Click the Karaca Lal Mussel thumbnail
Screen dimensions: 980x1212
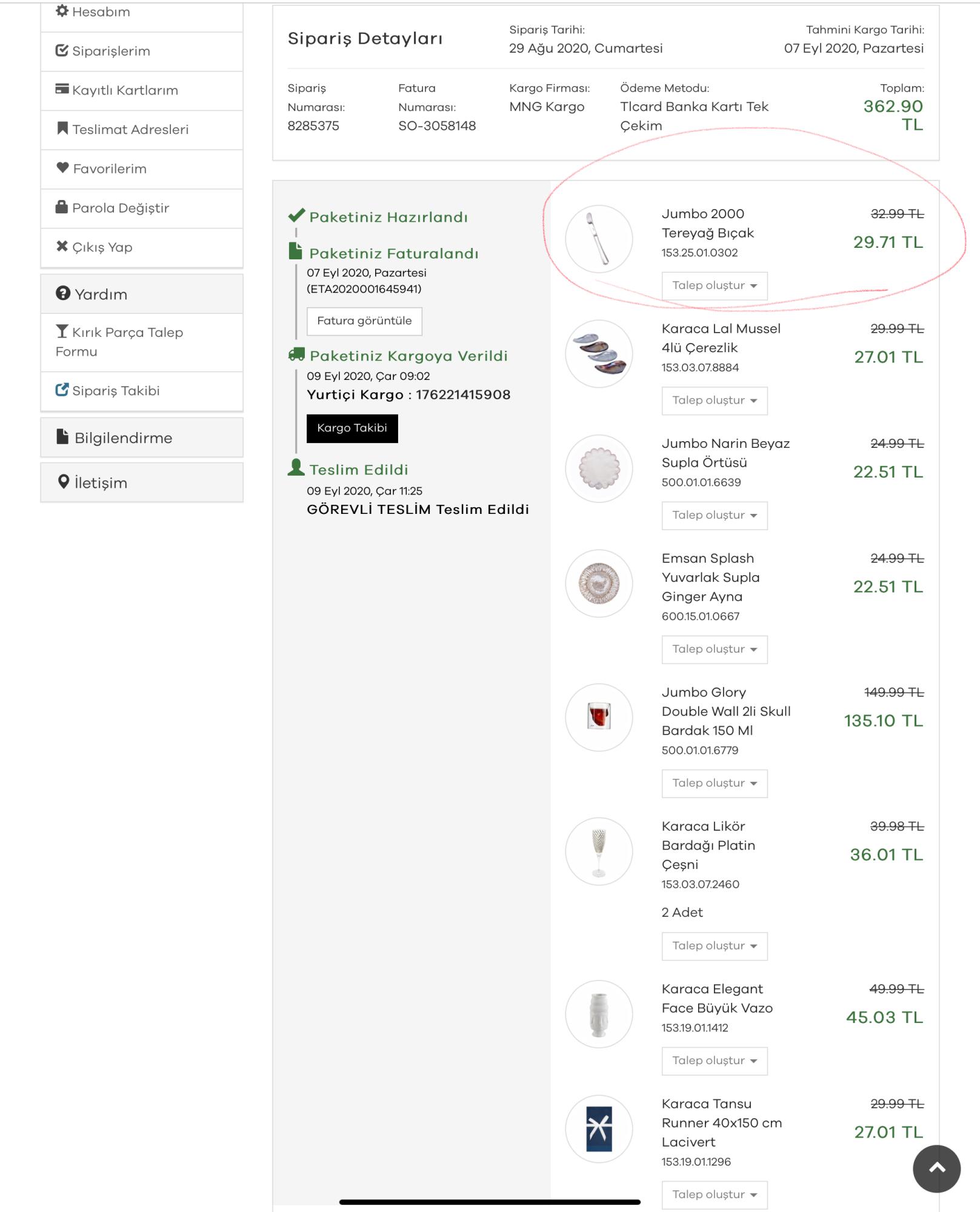599,353
